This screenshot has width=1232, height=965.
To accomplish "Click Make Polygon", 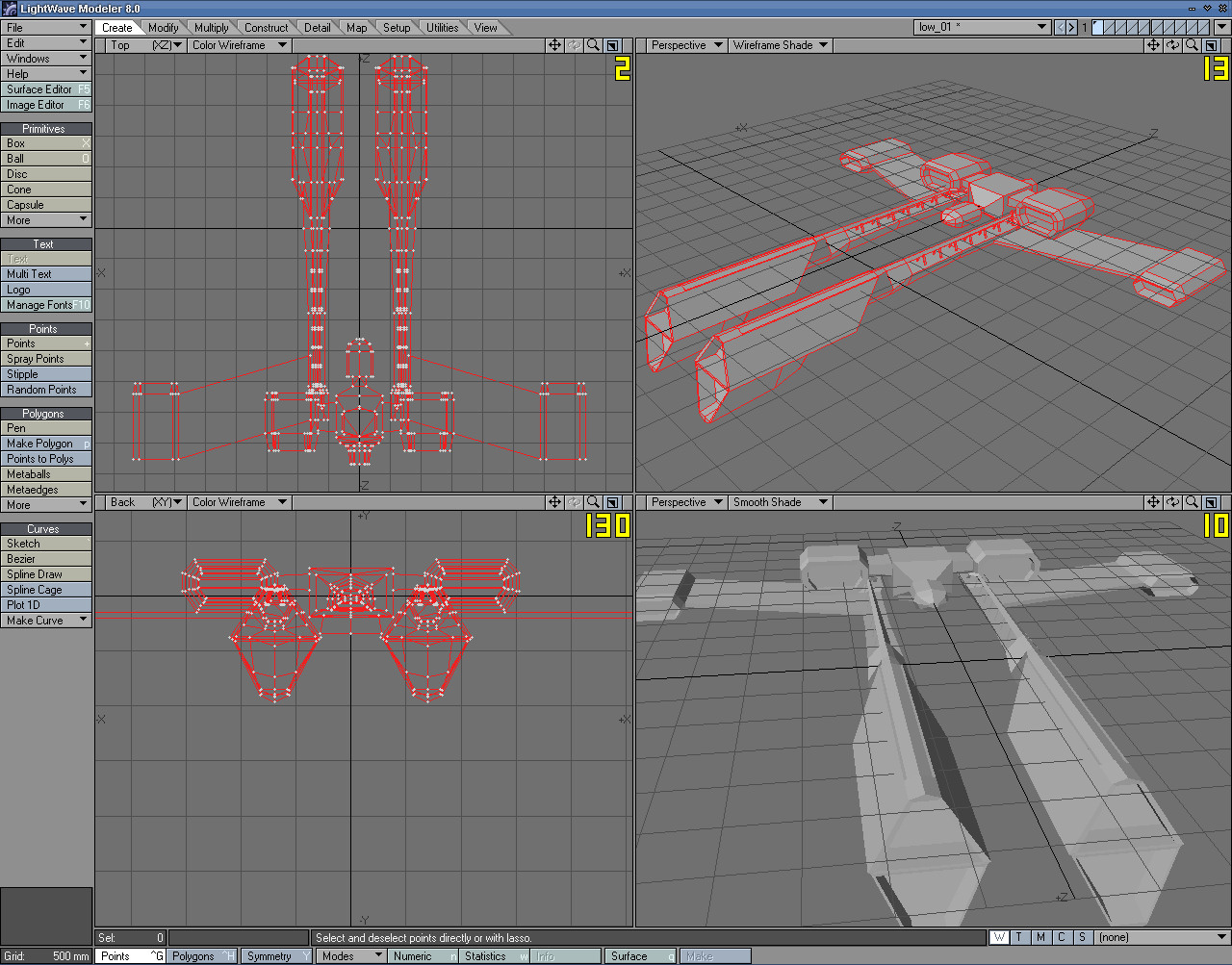I will [45, 444].
